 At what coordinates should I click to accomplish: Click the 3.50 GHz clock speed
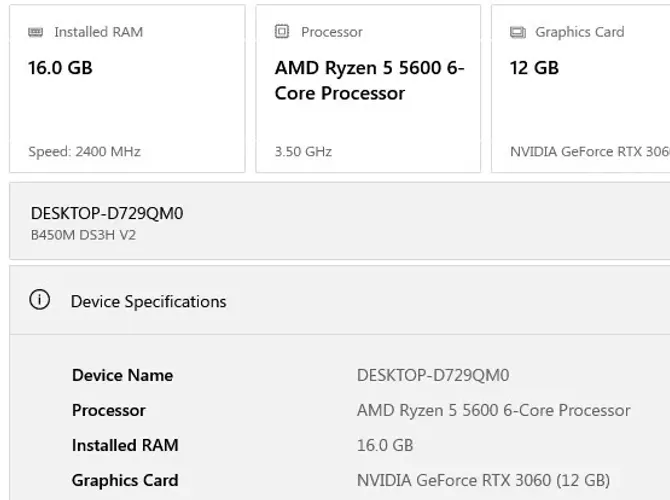pyautogui.click(x=303, y=152)
